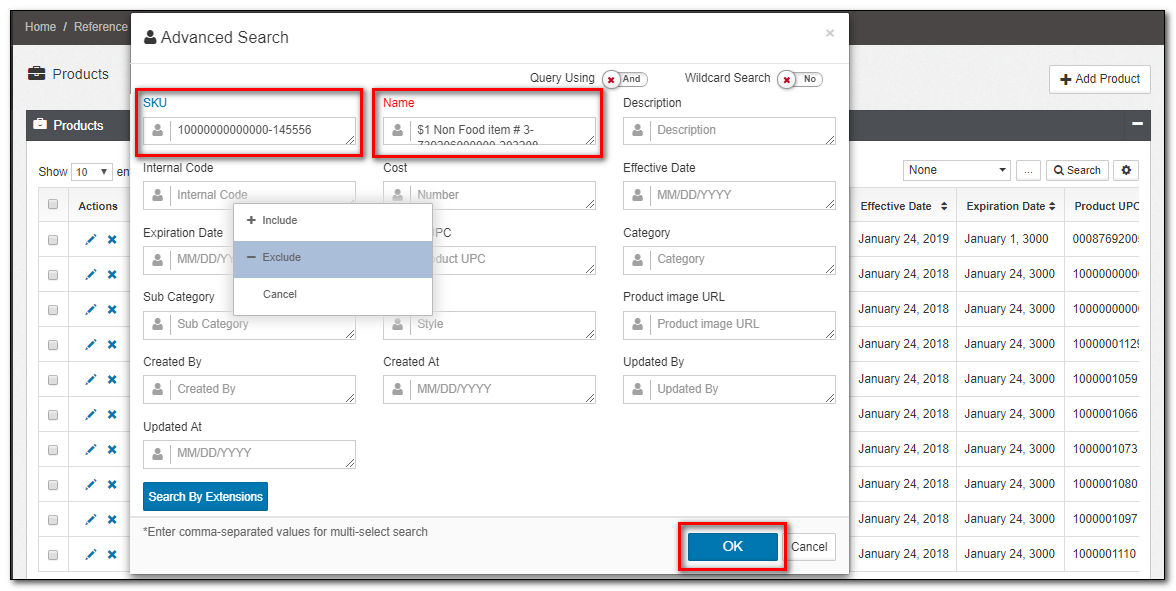1176x591 pixels.
Task: Click the edit pencil icon in the first product row
Action: point(91,239)
